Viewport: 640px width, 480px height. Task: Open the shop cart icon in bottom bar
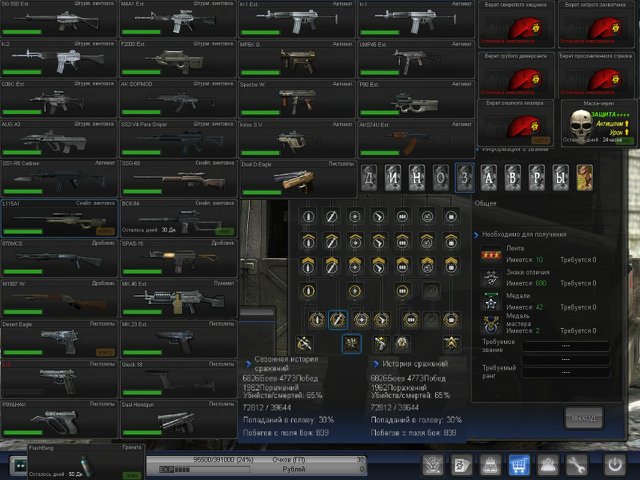click(519, 465)
